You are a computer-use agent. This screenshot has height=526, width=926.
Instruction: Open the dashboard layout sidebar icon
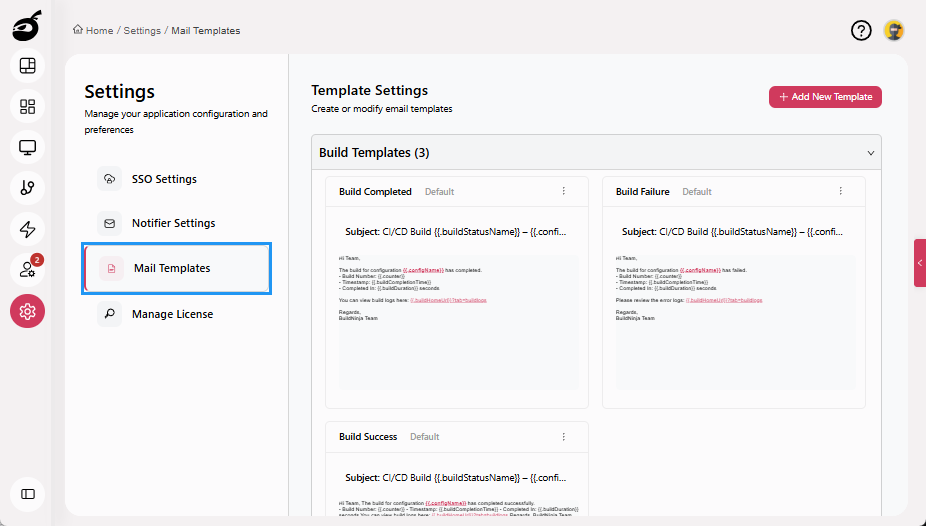27,66
